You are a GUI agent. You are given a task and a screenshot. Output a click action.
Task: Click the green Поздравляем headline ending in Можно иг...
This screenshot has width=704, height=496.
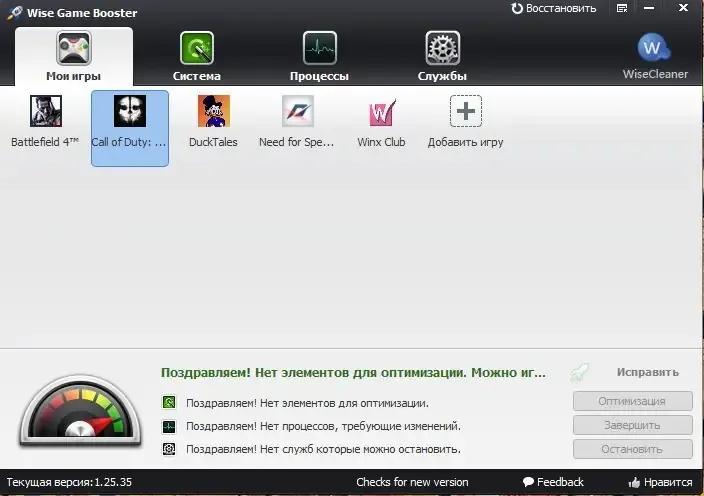(353, 373)
